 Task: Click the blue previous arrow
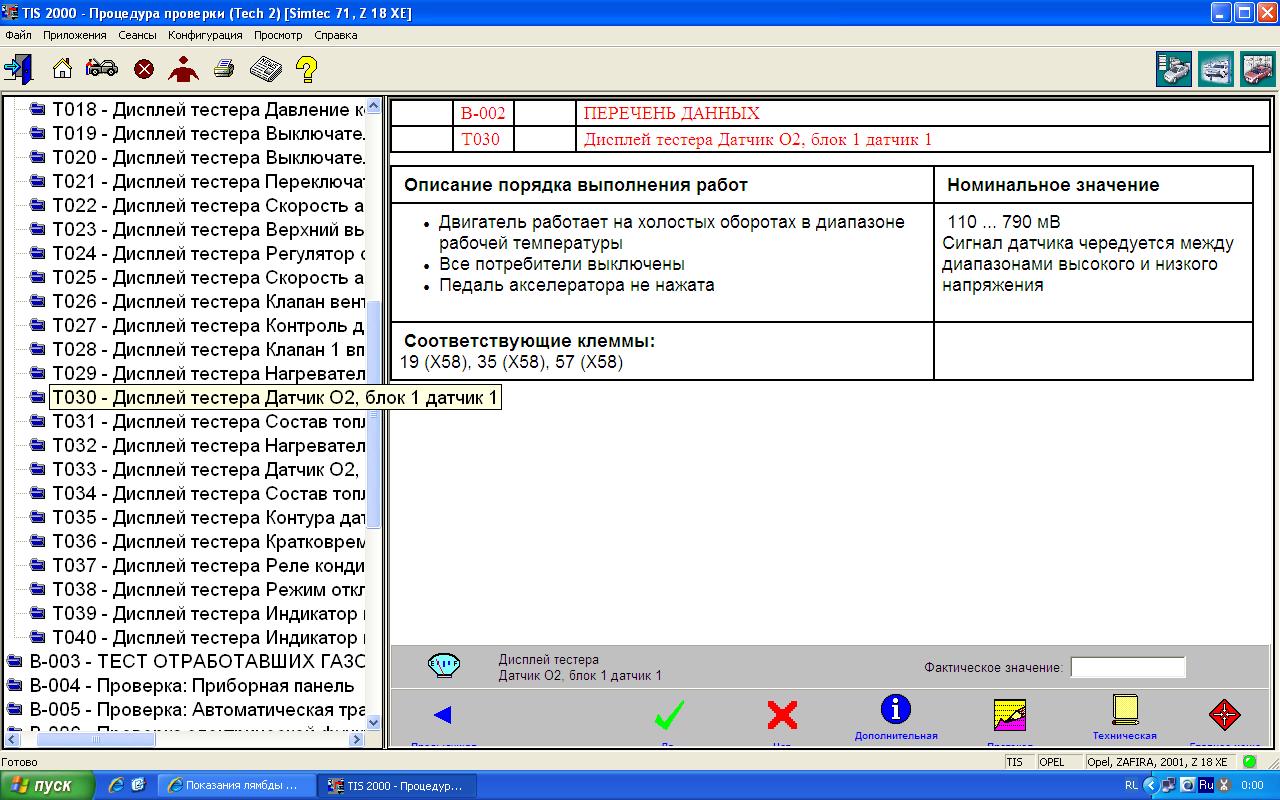point(443,715)
